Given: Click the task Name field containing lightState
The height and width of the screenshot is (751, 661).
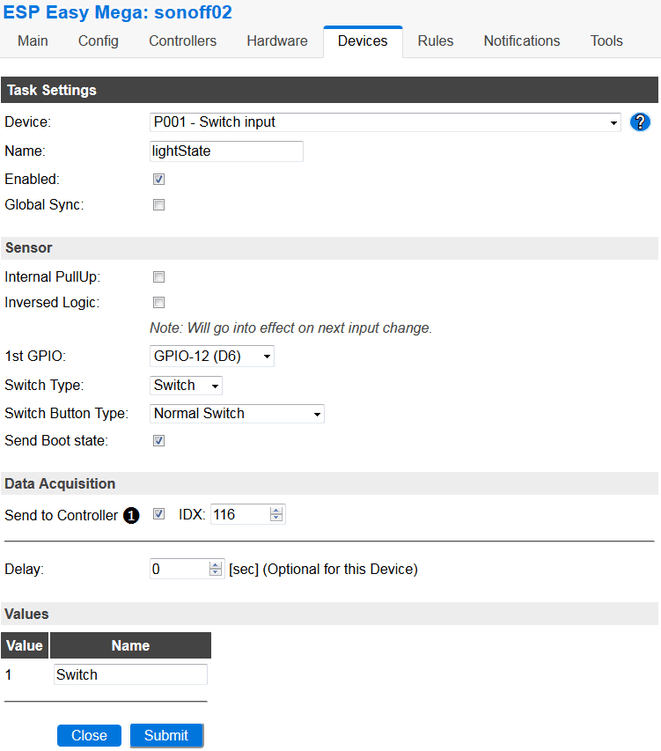Looking at the screenshot, I should [225, 151].
